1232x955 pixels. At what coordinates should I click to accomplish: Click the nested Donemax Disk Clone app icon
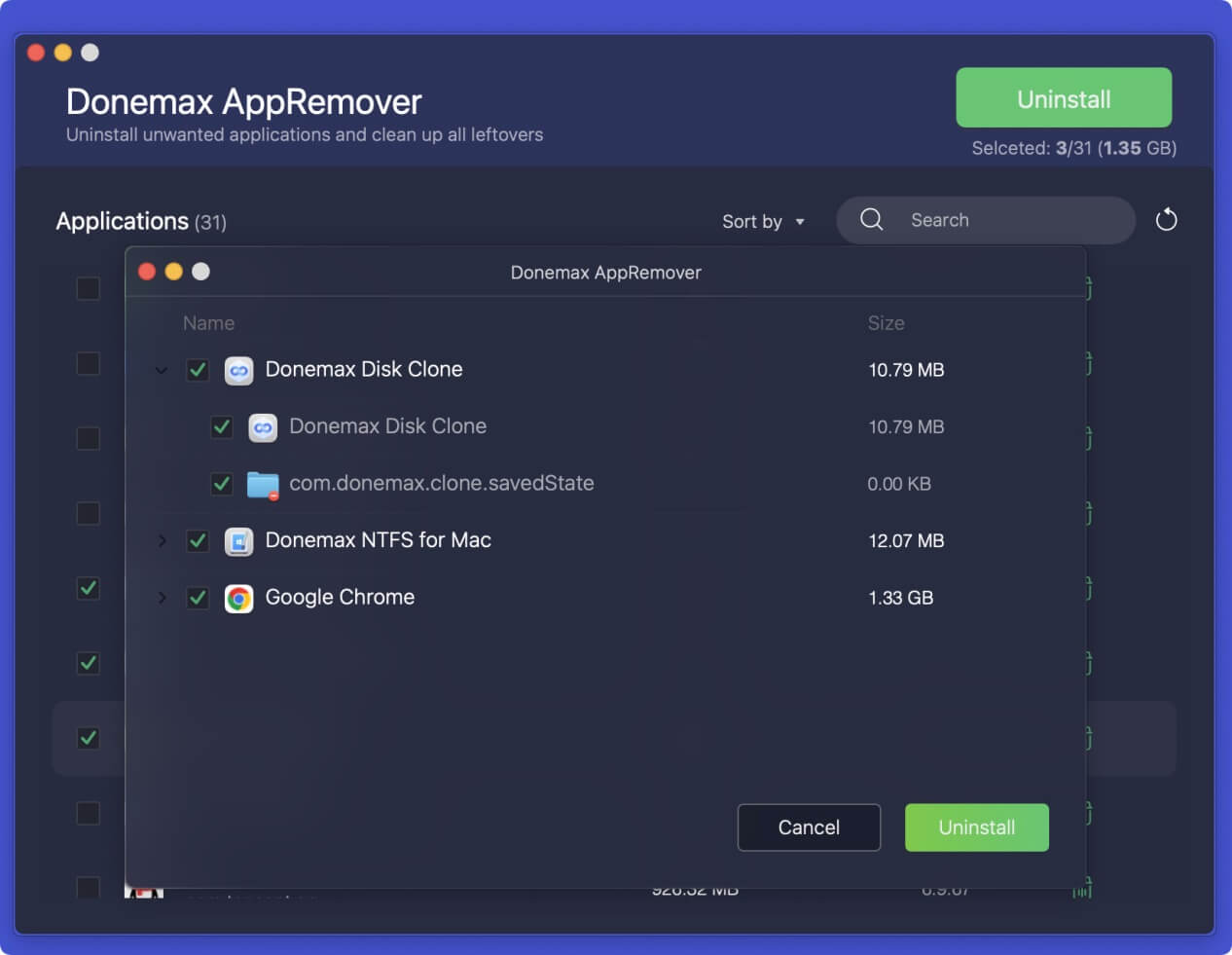pos(263,427)
